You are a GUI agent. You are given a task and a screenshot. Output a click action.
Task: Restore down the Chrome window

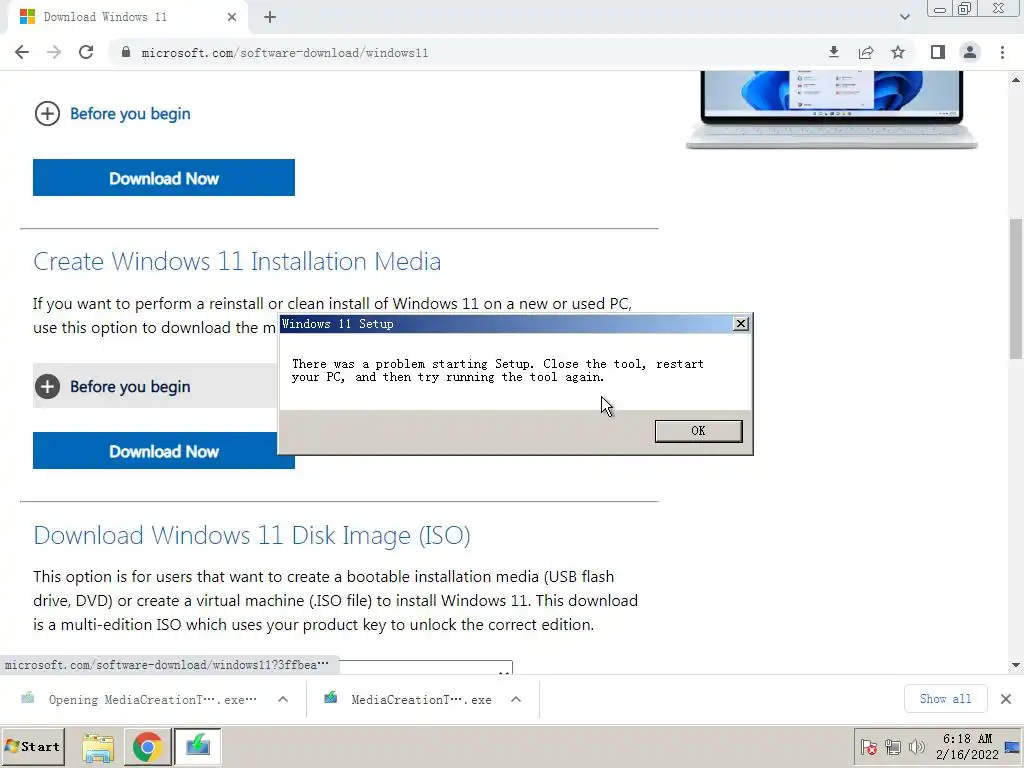click(x=965, y=8)
